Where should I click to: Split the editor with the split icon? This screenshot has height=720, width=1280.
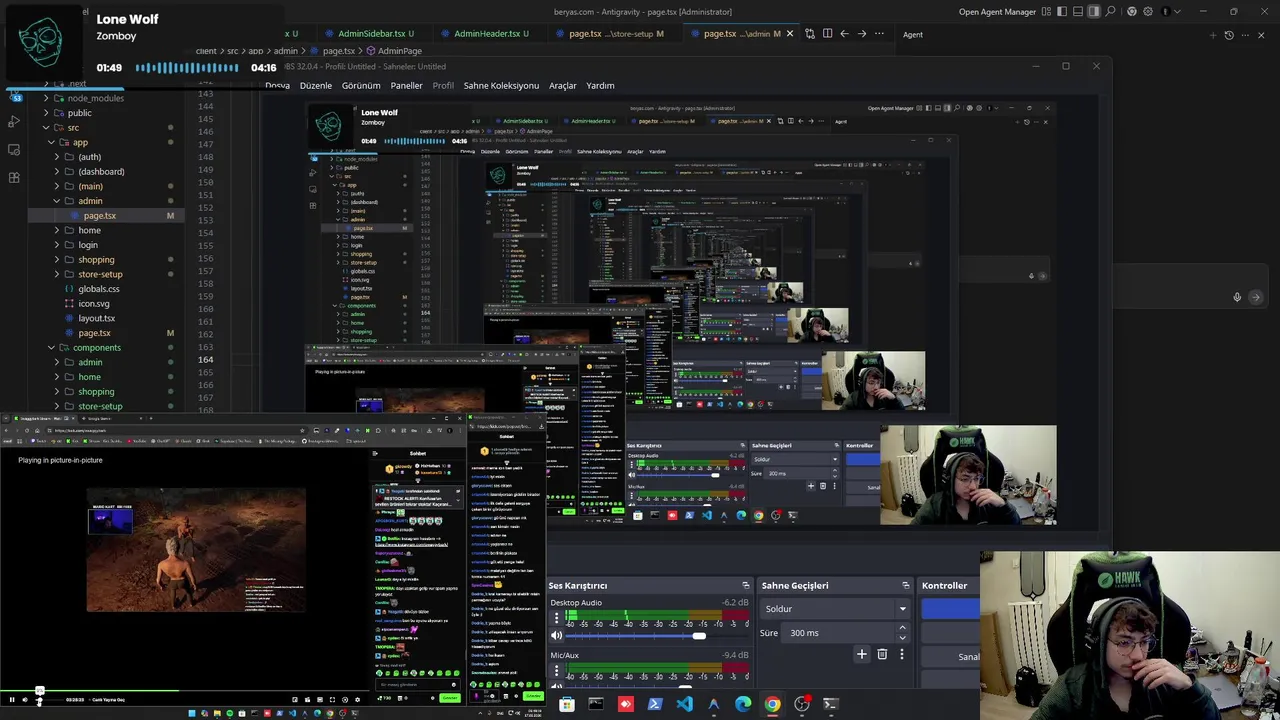(x=827, y=34)
